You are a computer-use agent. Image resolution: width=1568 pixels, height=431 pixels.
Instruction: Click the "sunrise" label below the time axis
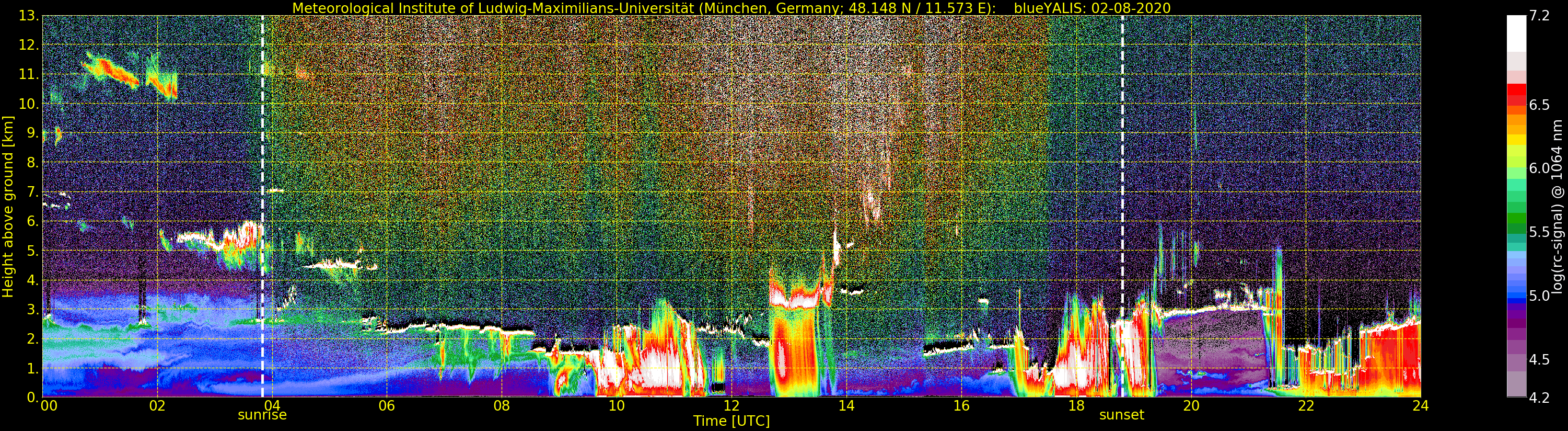(x=262, y=415)
